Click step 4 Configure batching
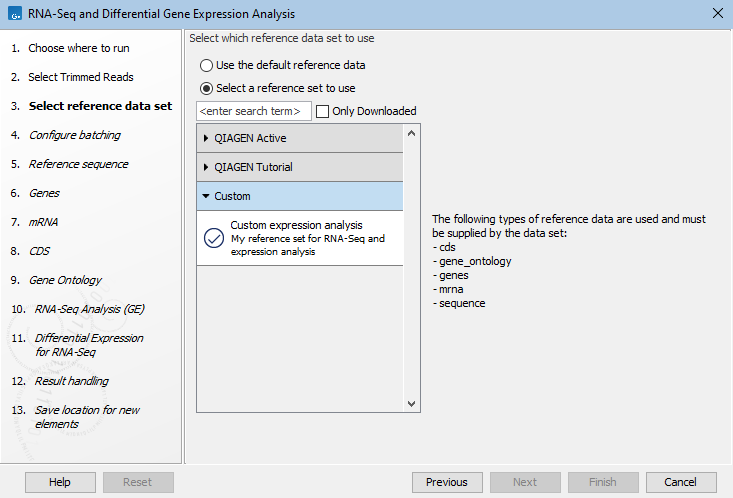The width and height of the screenshot is (733, 498). (x=75, y=135)
